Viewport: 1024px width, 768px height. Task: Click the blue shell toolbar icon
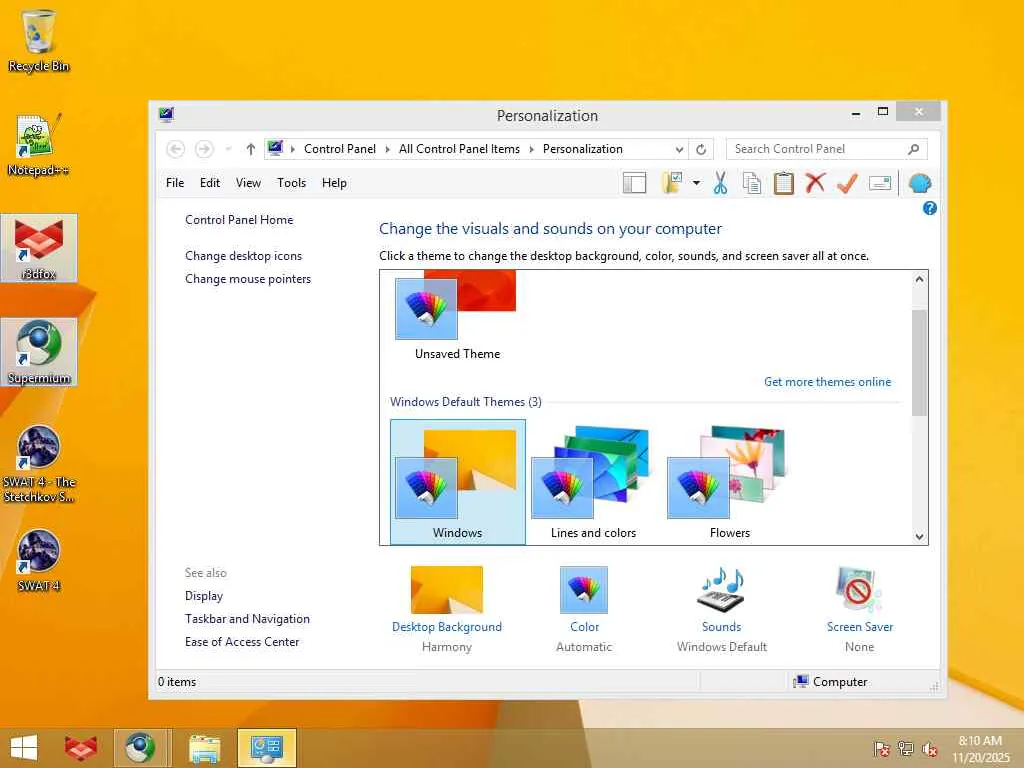(920, 184)
